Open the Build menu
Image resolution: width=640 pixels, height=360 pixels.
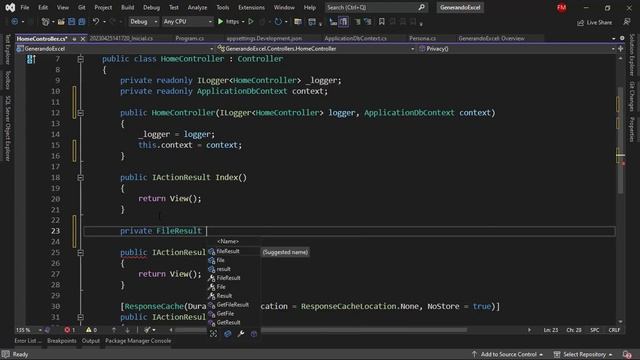click(x=127, y=7)
